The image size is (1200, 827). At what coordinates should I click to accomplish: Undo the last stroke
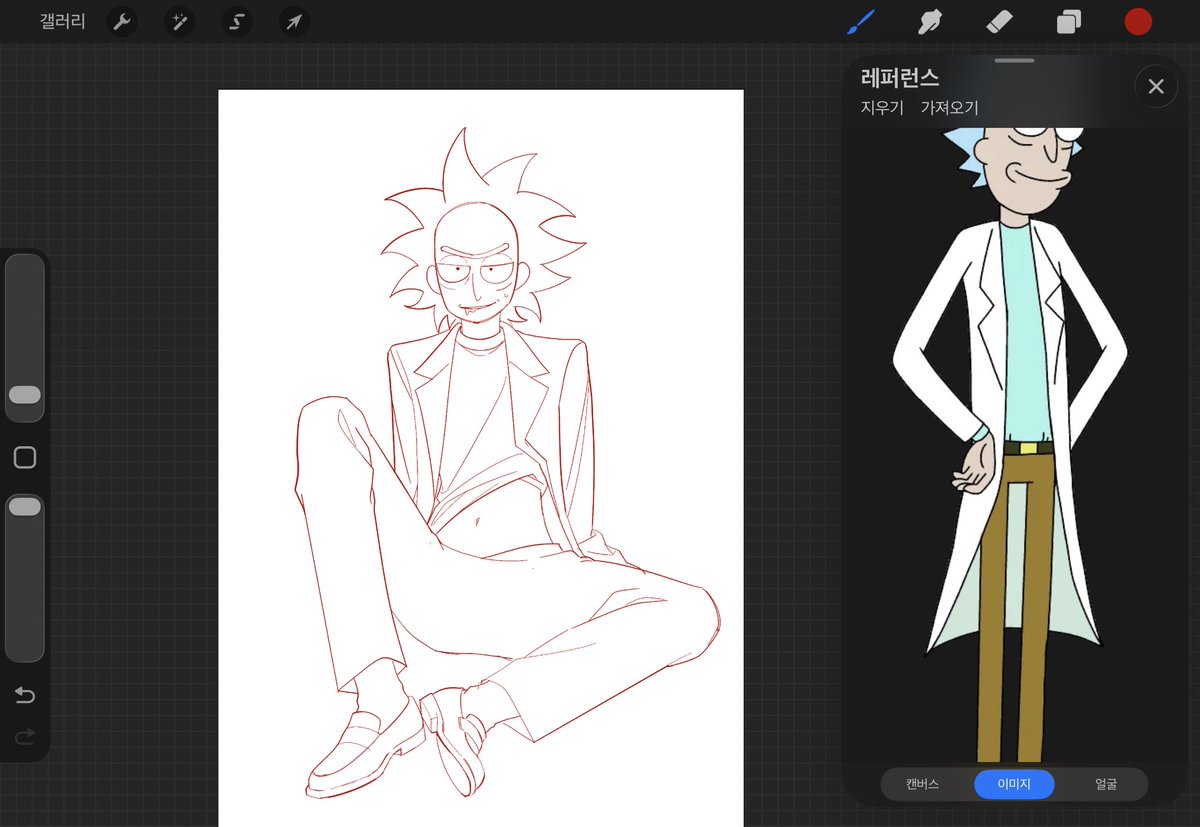pyautogui.click(x=25, y=695)
